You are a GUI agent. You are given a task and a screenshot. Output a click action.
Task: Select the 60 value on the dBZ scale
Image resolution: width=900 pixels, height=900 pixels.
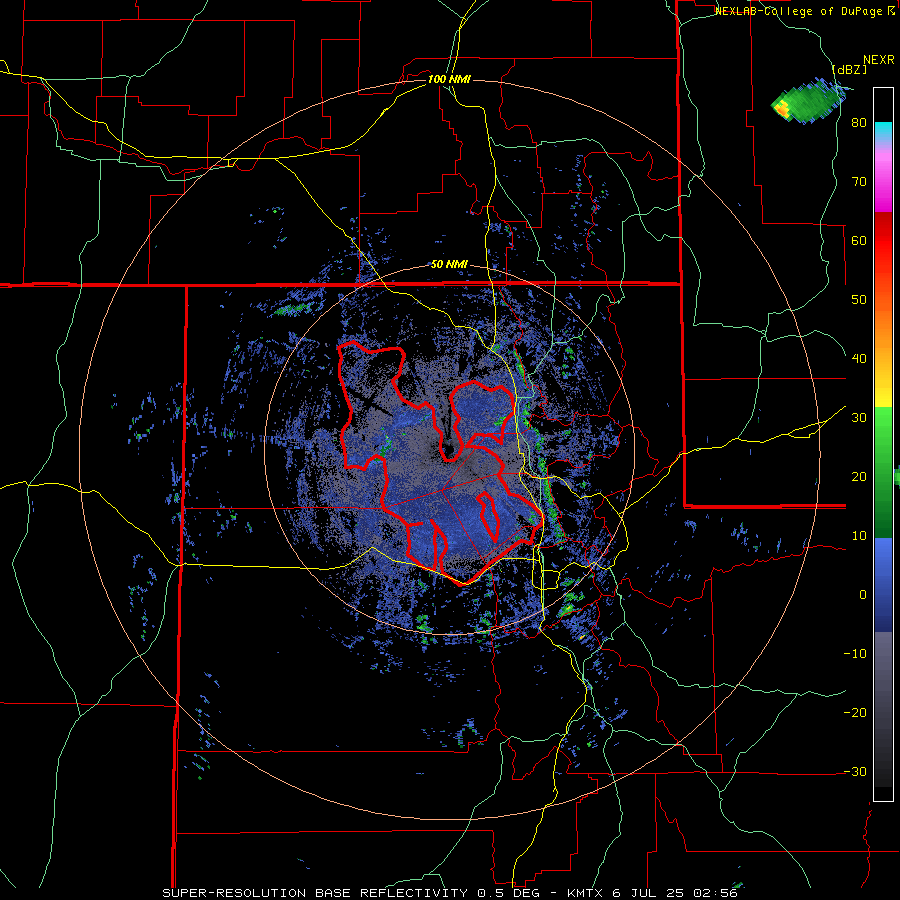point(859,240)
